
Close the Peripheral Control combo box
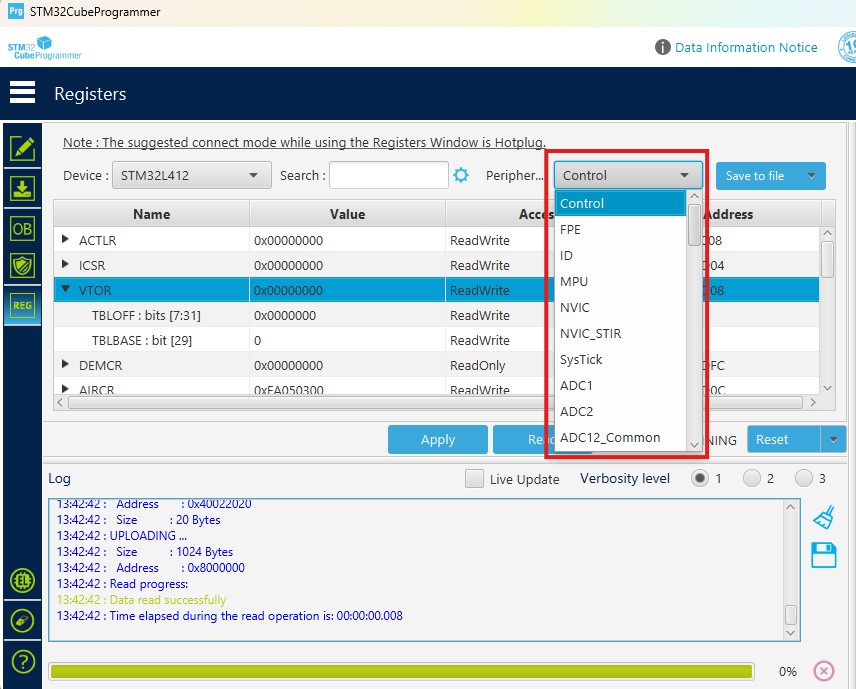[628, 175]
